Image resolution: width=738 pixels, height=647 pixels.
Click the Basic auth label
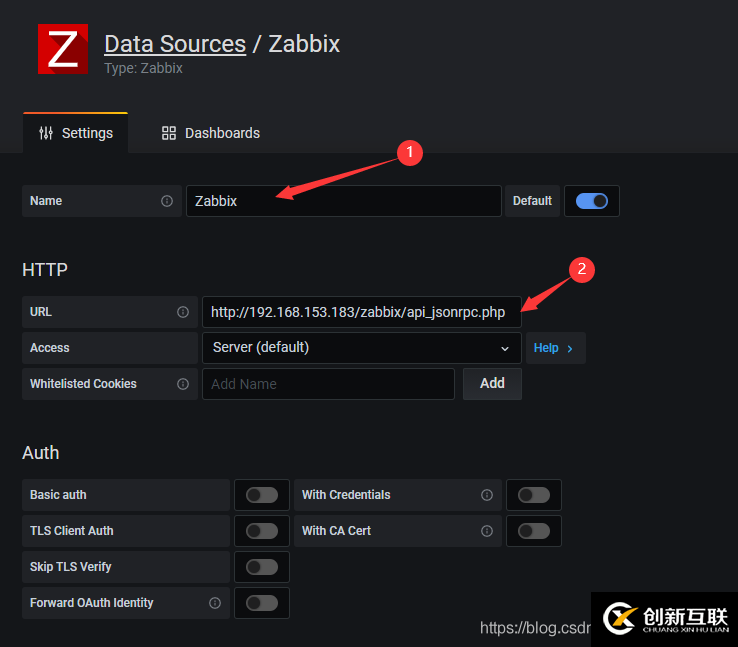(58, 495)
